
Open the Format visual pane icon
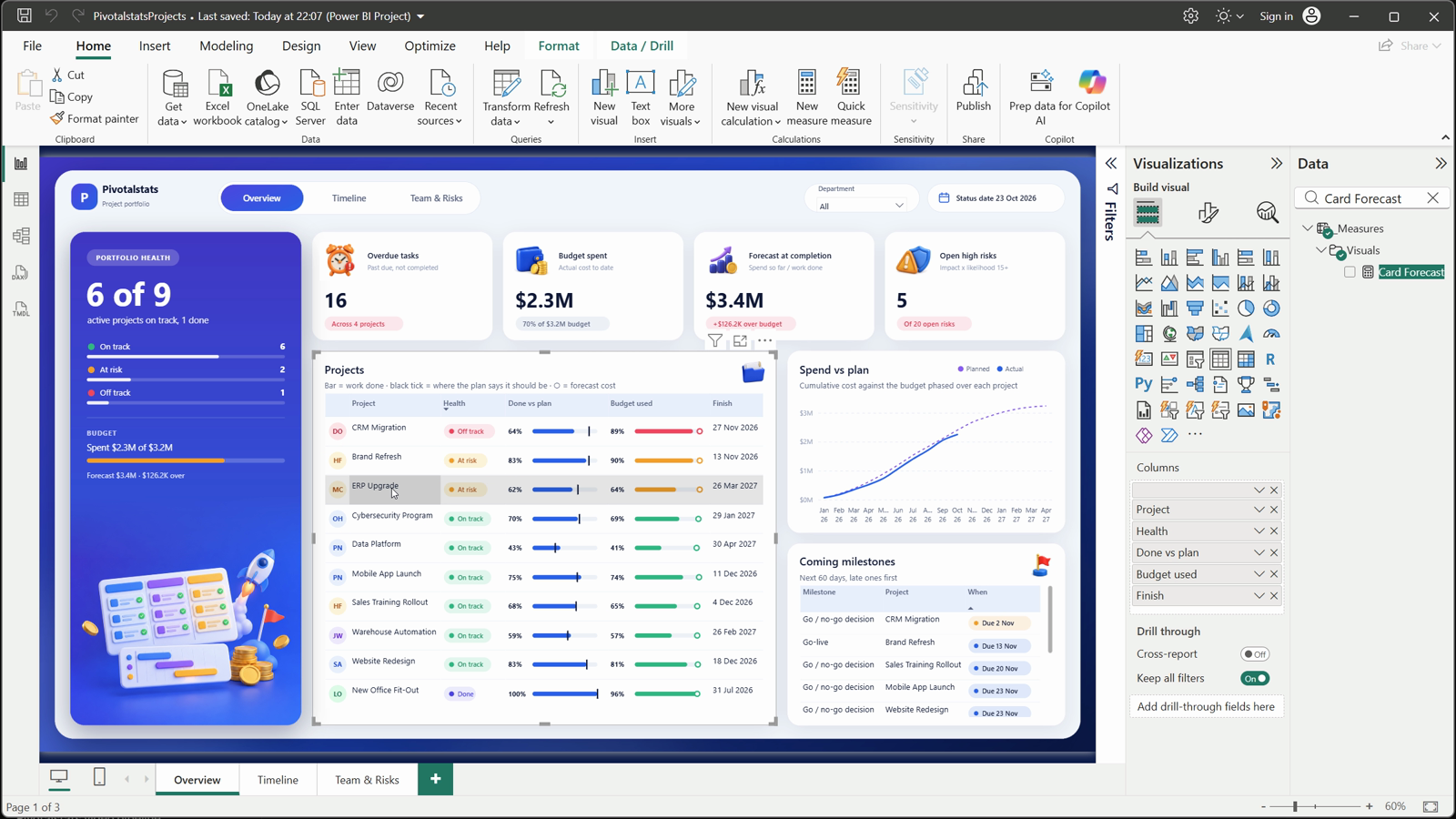point(1208,213)
